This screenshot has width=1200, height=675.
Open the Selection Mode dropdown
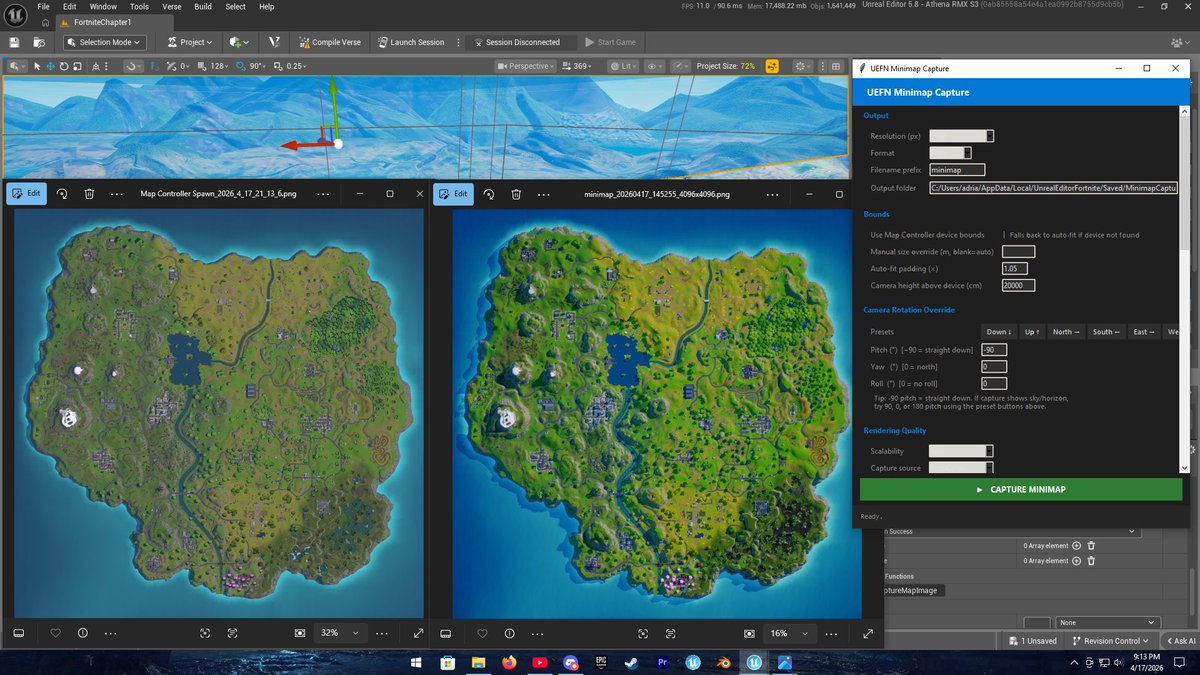click(x=104, y=42)
